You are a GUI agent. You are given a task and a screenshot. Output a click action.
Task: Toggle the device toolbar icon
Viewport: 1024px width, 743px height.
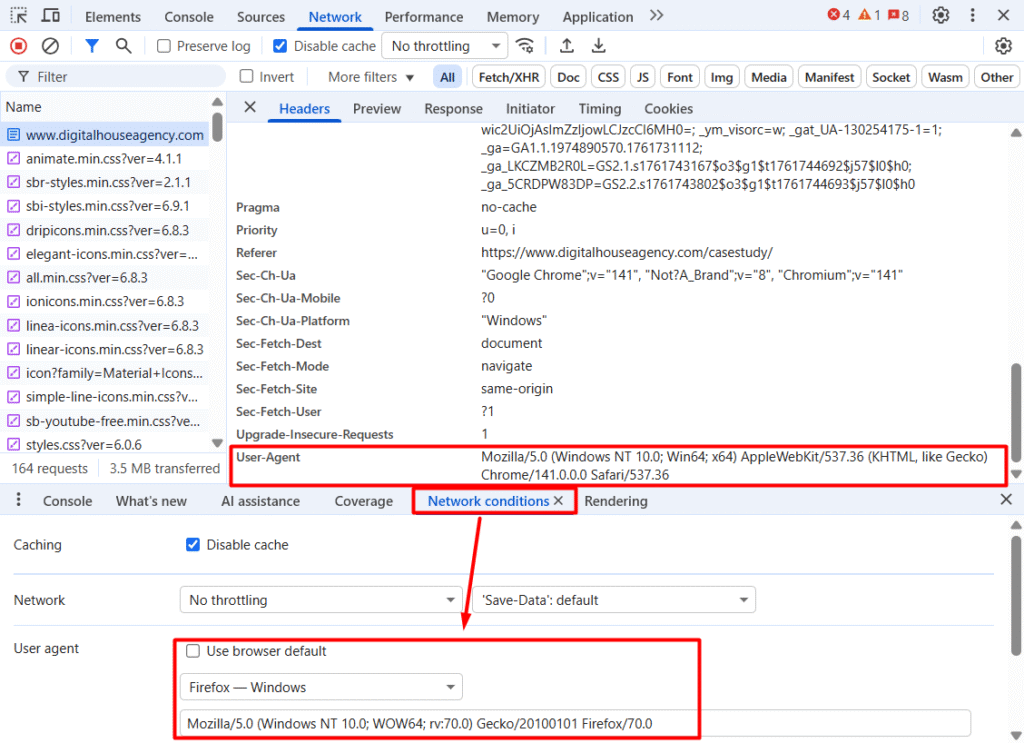click(50, 16)
